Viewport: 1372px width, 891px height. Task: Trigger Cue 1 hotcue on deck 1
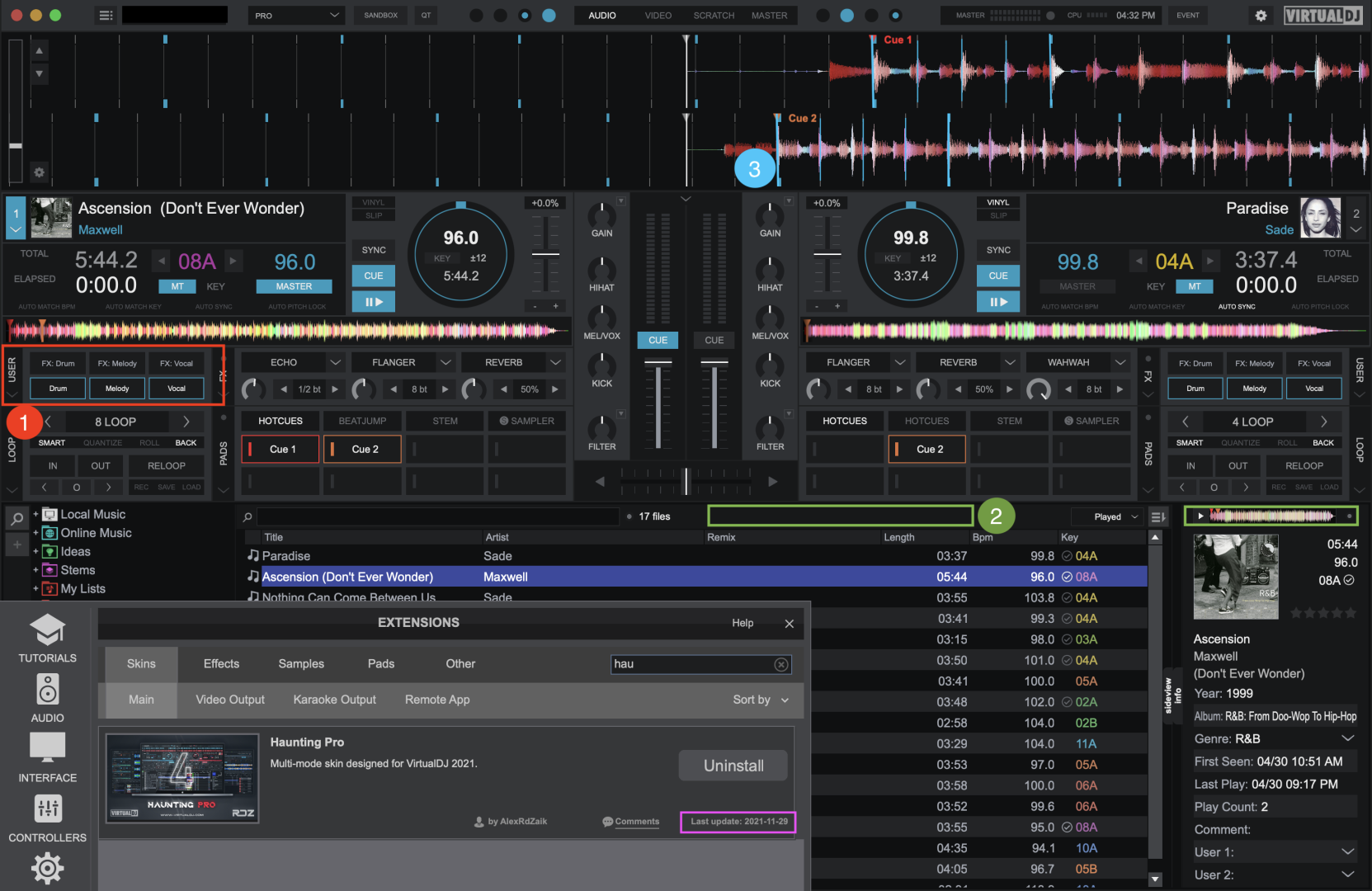(281, 450)
